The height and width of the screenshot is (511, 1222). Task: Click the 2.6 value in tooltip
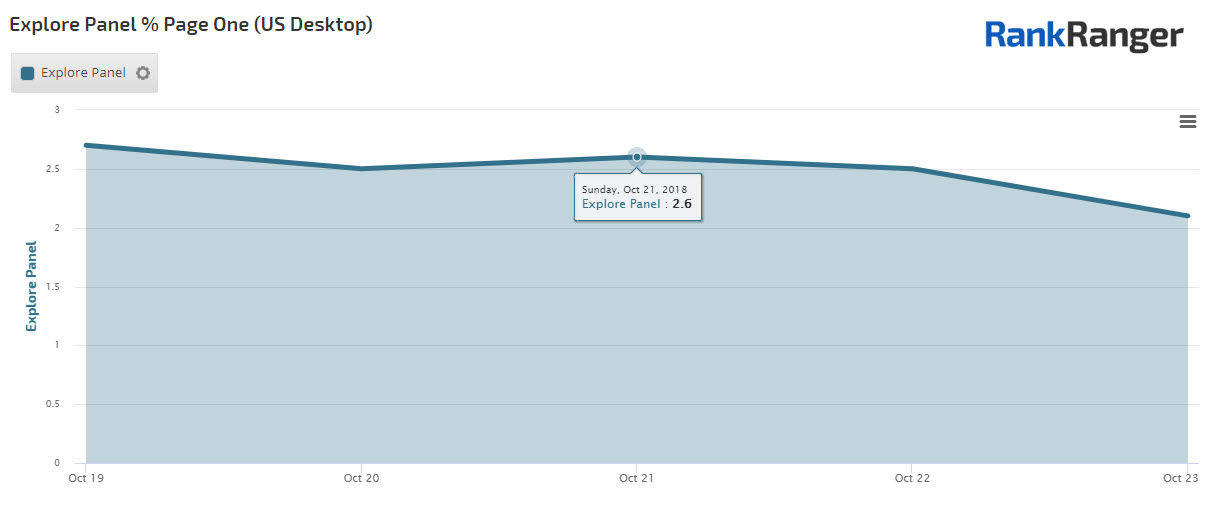point(682,204)
